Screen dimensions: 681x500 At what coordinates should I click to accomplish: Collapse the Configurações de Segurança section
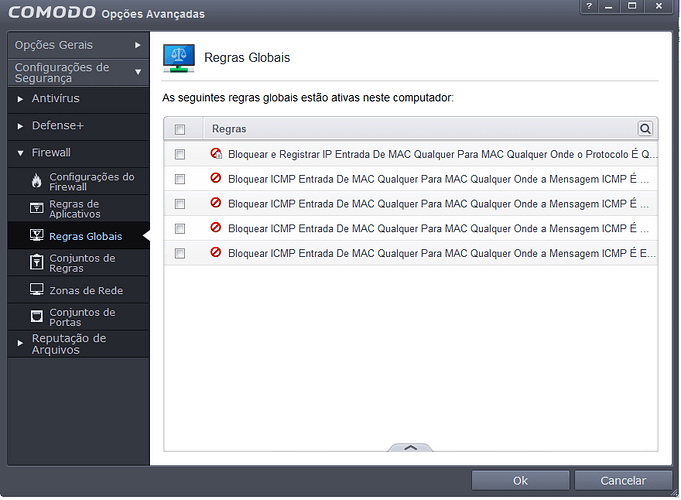[x=79, y=73]
